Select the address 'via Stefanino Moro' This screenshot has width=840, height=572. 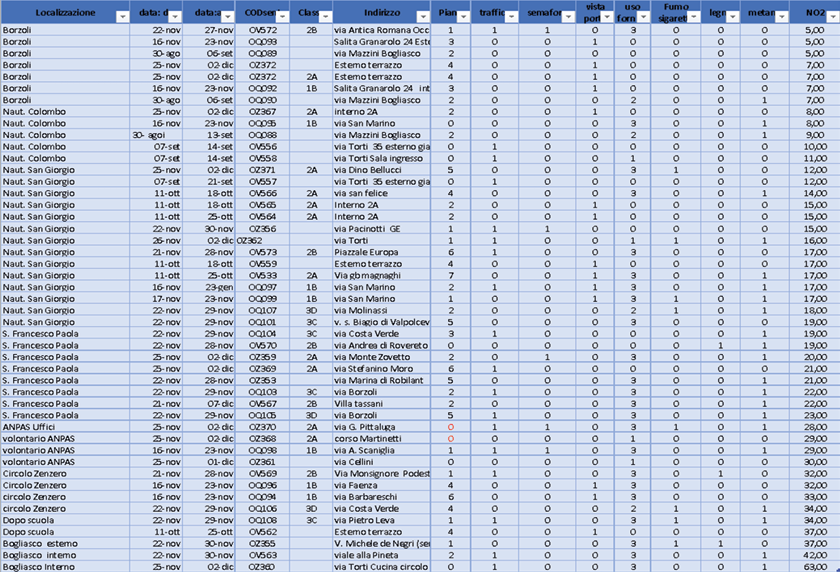381,369
